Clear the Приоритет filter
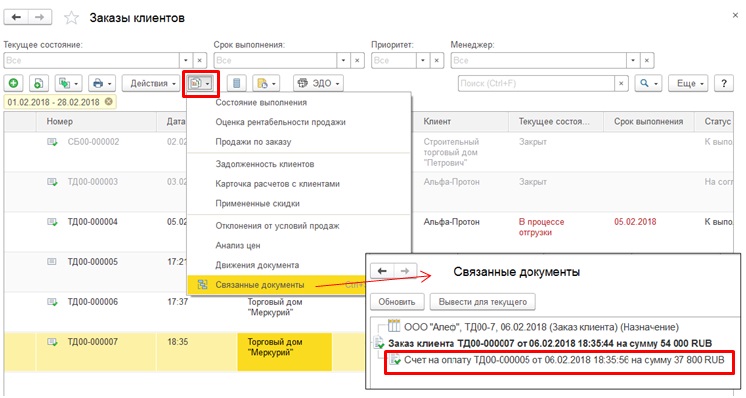This screenshot has height=398, width=746. pyautogui.click(x=437, y=60)
